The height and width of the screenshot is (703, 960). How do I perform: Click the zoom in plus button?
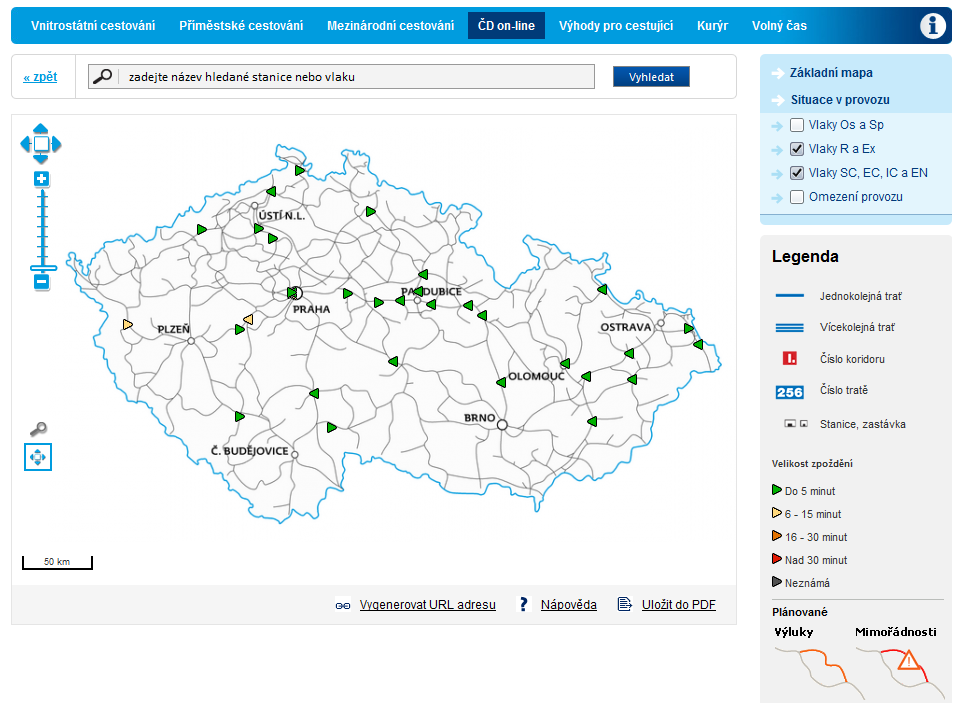point(41,179)
